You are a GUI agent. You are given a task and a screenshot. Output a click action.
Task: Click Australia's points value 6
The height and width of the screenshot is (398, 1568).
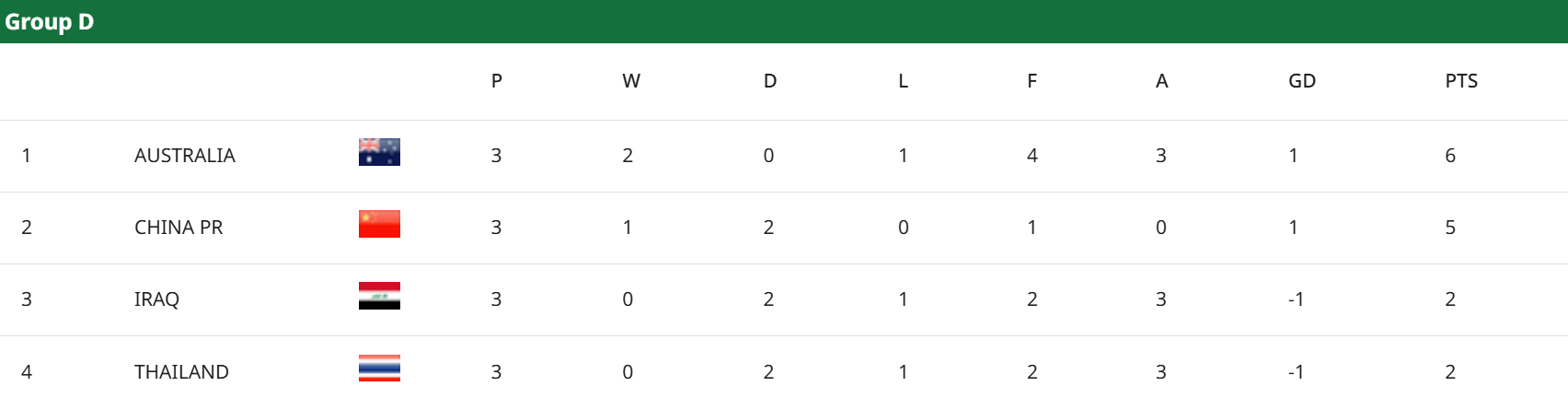[x=1450, y=156]
